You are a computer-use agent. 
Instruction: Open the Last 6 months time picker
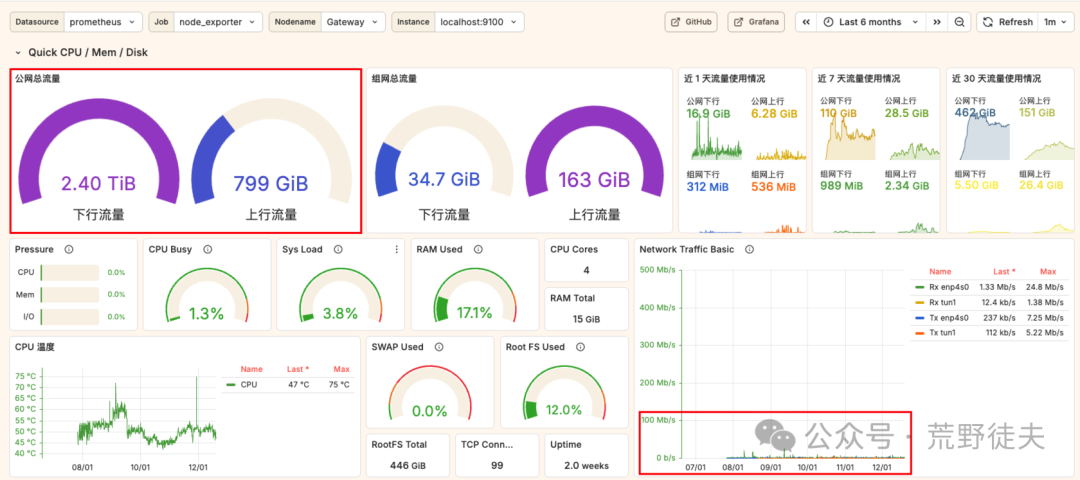[x=871, y=22]
